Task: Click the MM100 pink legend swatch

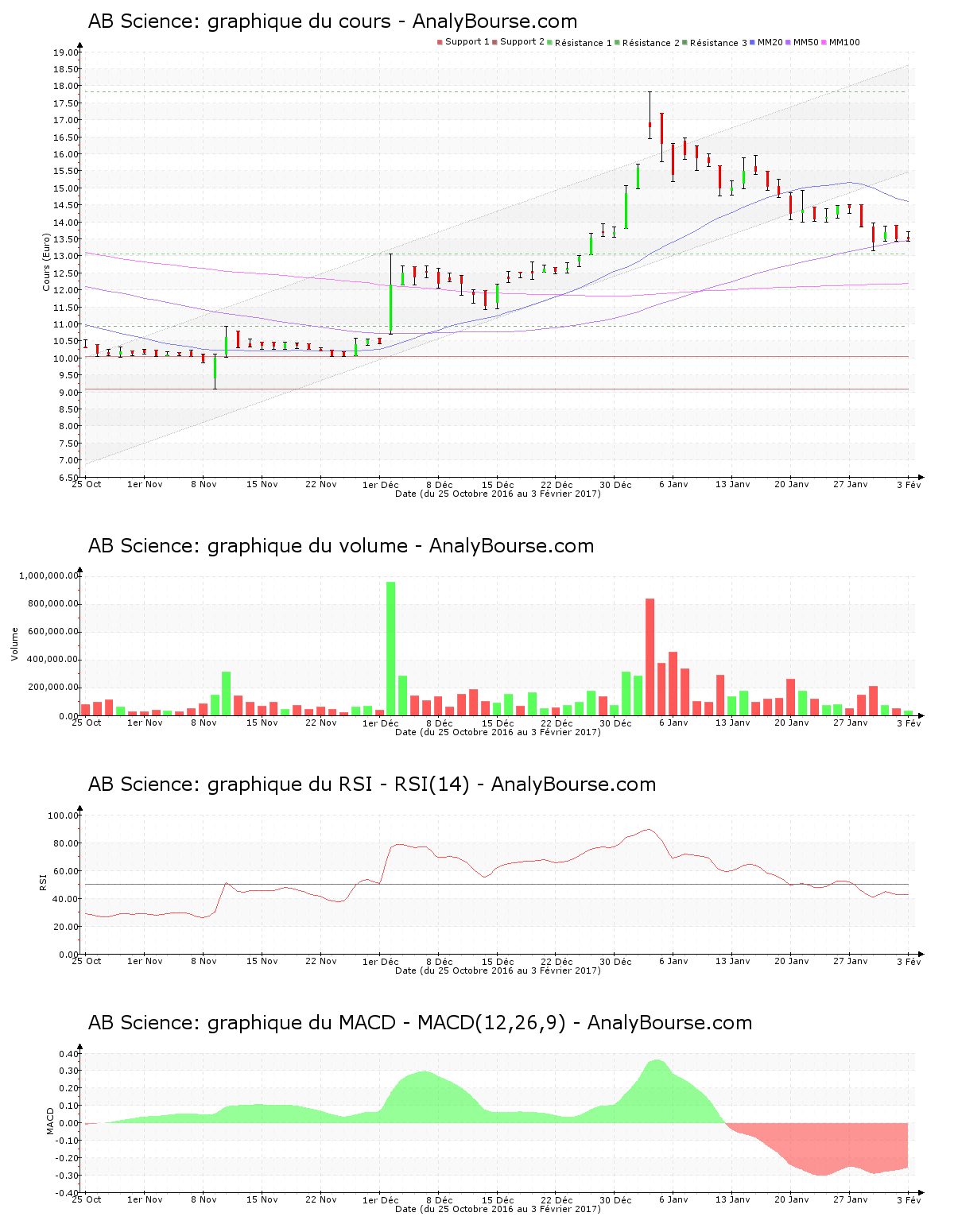Action: click(x=824, y=42)
